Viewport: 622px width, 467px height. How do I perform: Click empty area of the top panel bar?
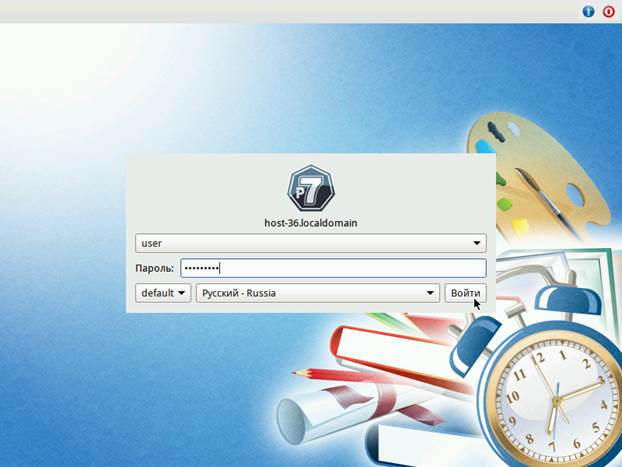tap(300, 11)
